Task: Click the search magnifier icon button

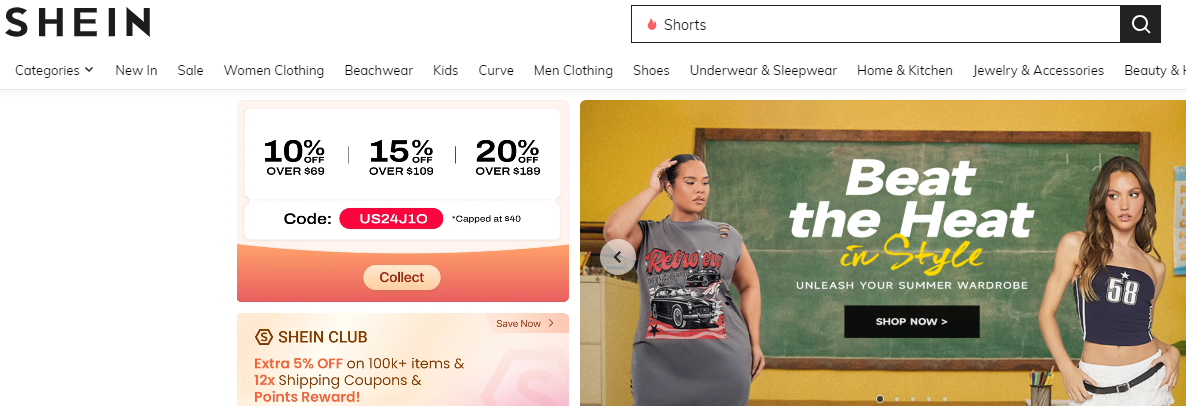Action: [1140, 24]
